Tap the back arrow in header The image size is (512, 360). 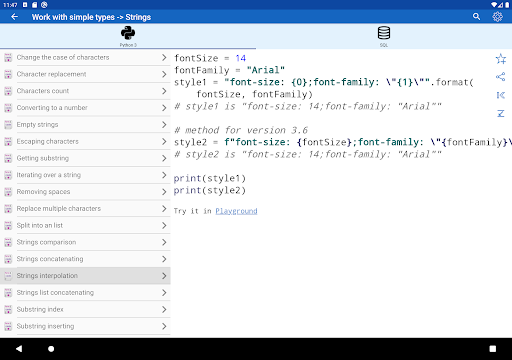[x=14, y=17]
